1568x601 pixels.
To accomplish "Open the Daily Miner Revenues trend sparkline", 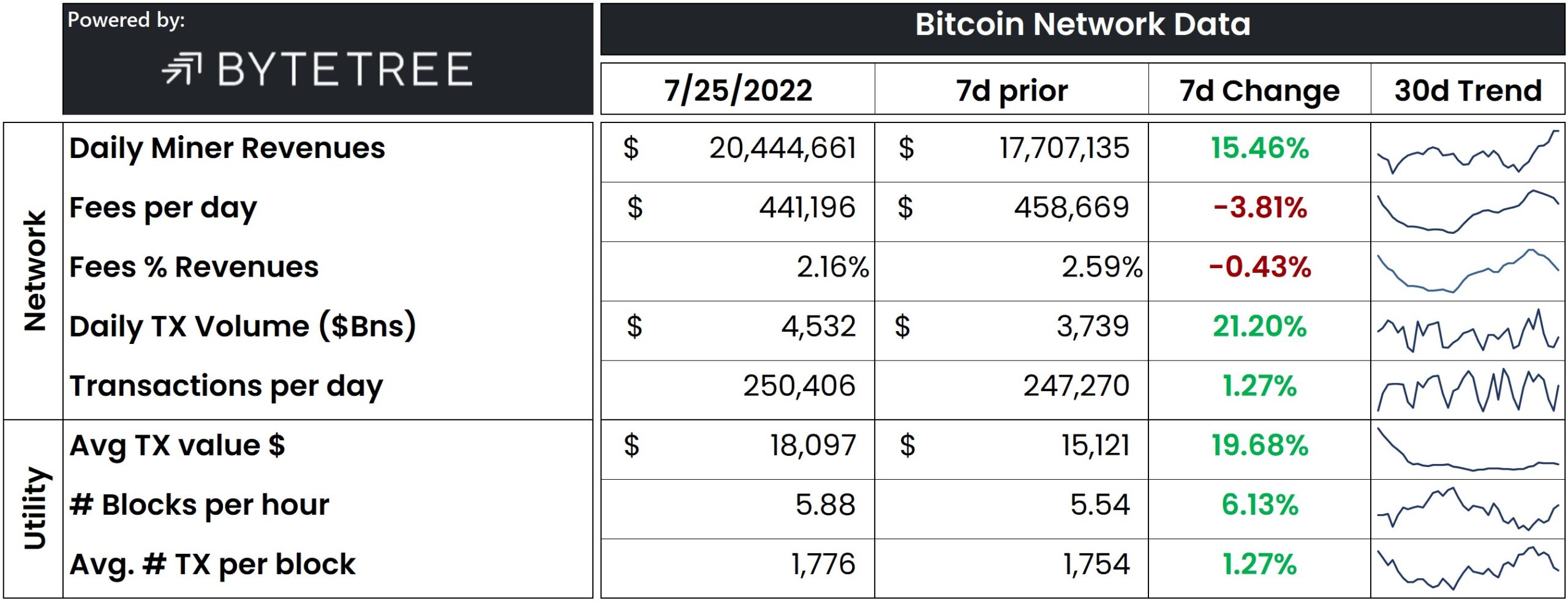I will pyautogui.click(x=1468, y=152).
